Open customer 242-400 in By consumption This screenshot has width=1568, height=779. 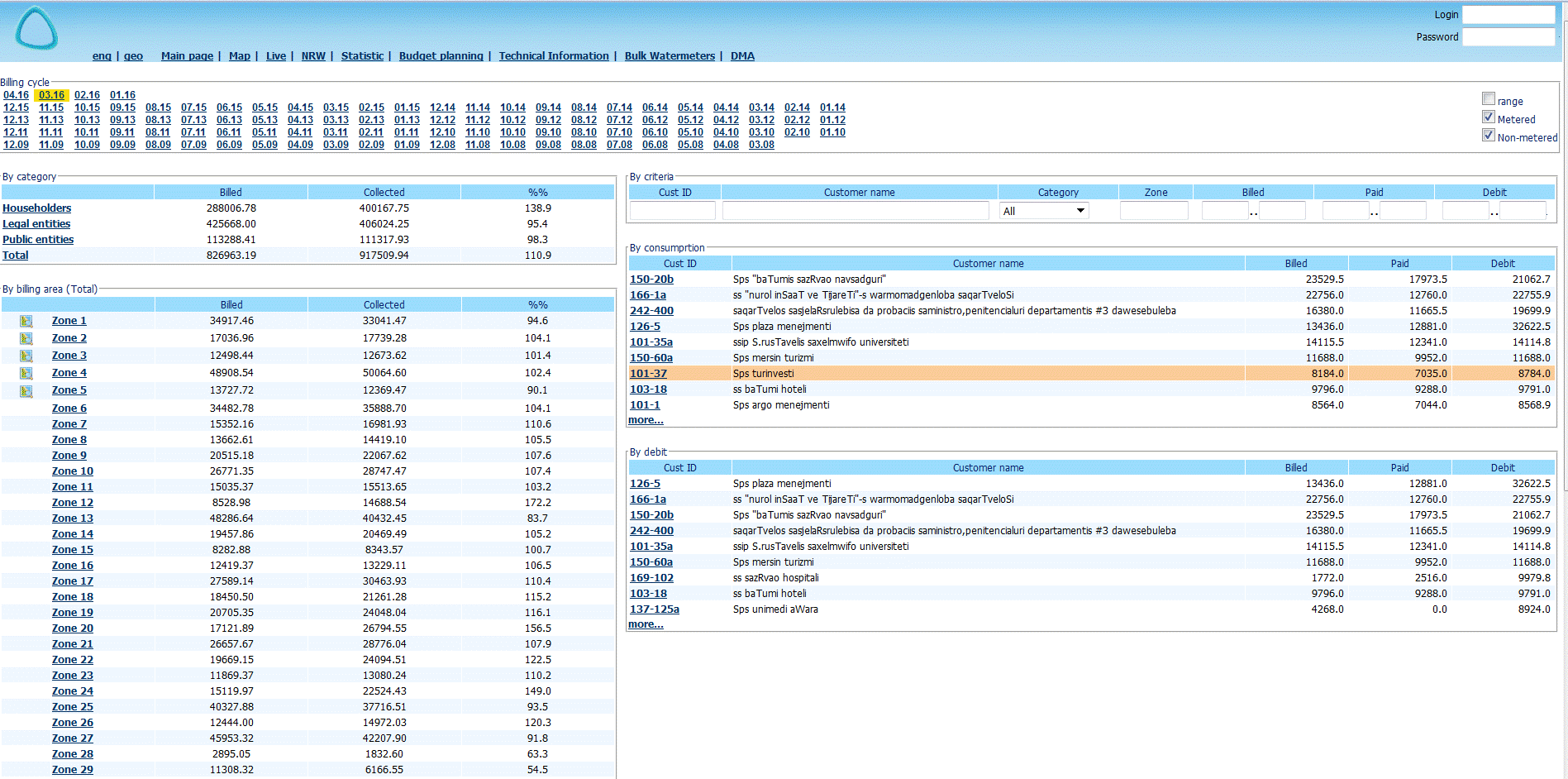[651, 311]
